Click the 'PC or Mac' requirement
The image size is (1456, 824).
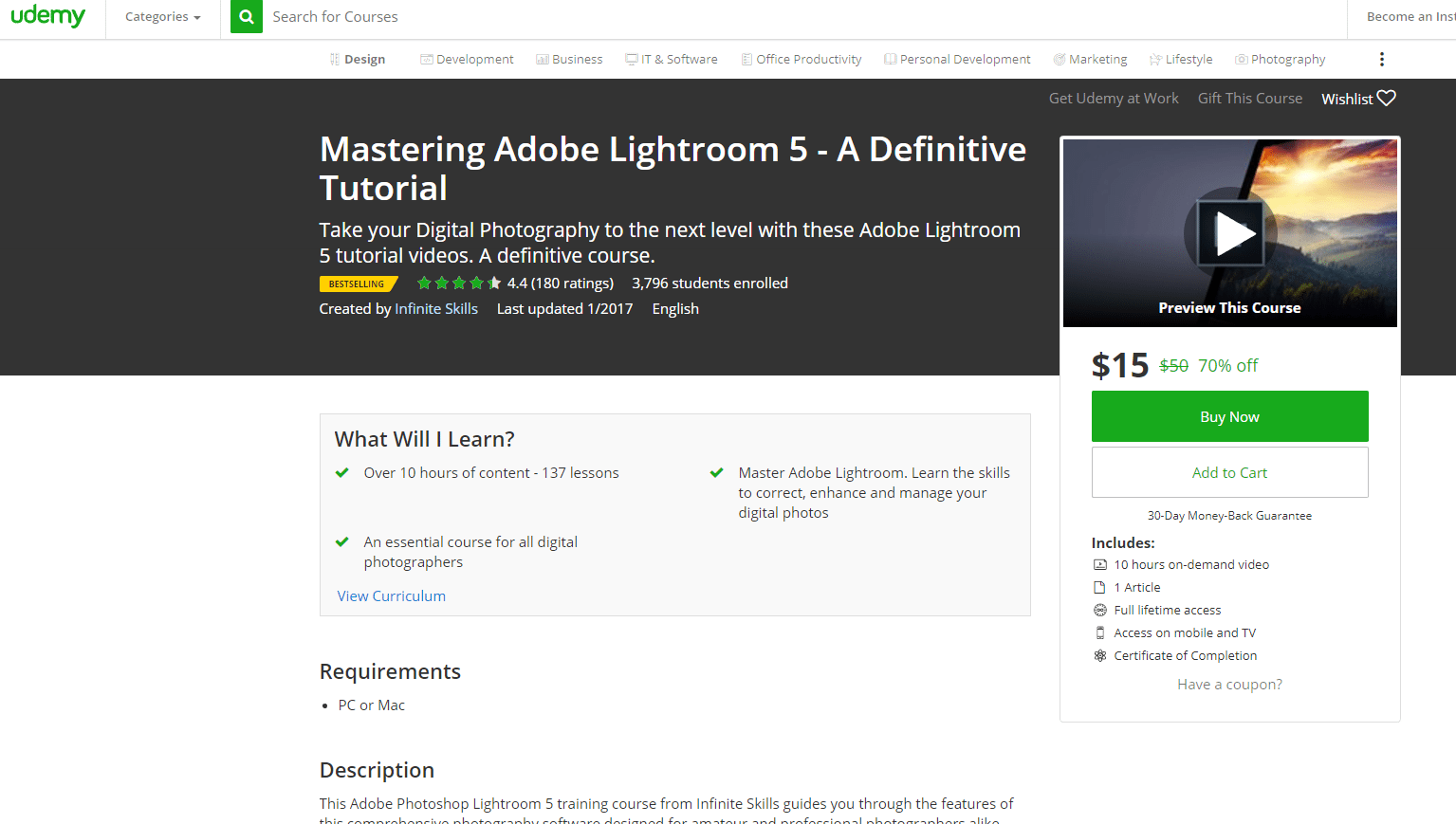click(x=372, y=705)
